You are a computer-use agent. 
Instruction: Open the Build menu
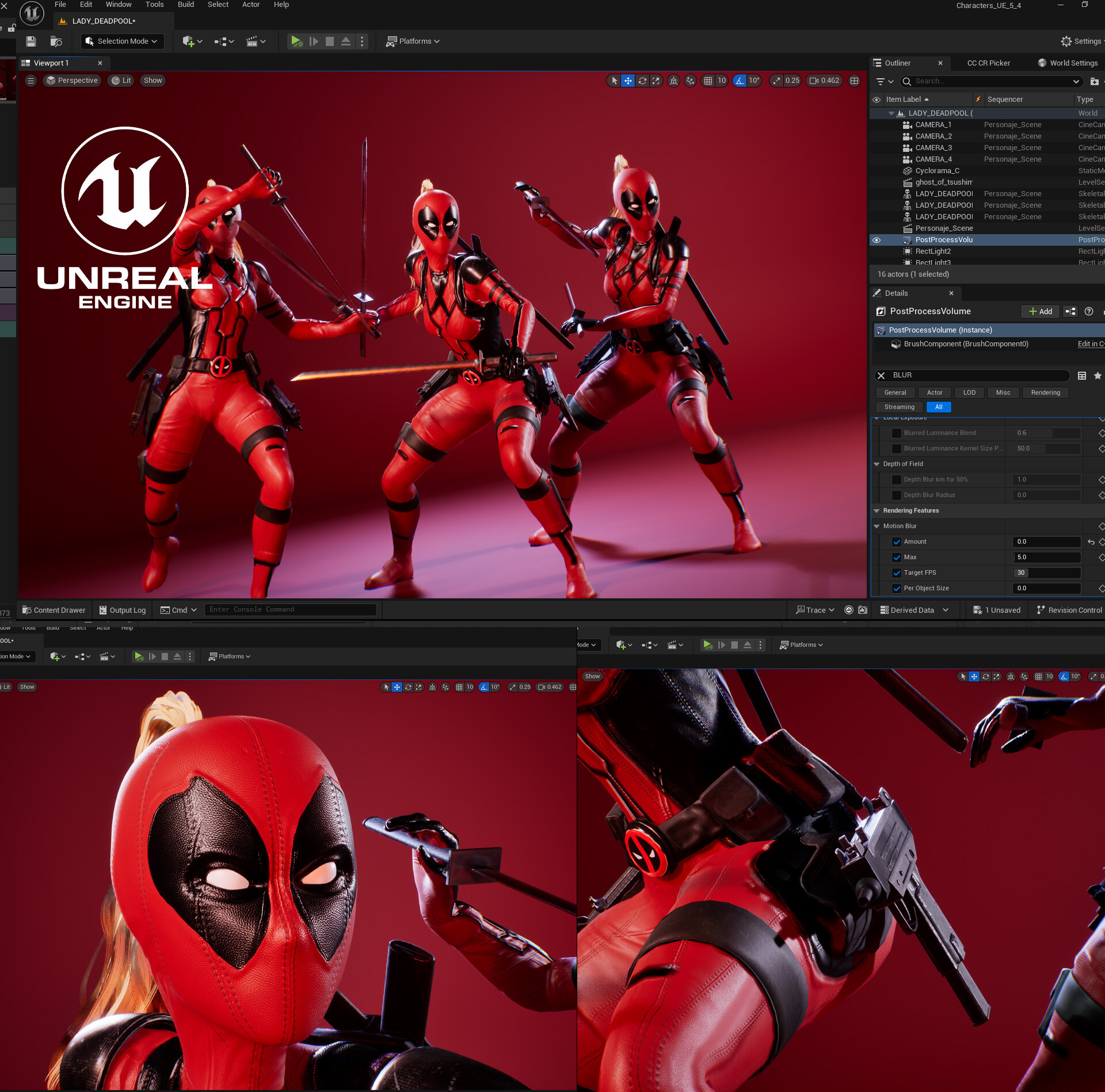(x=185, y=5)
